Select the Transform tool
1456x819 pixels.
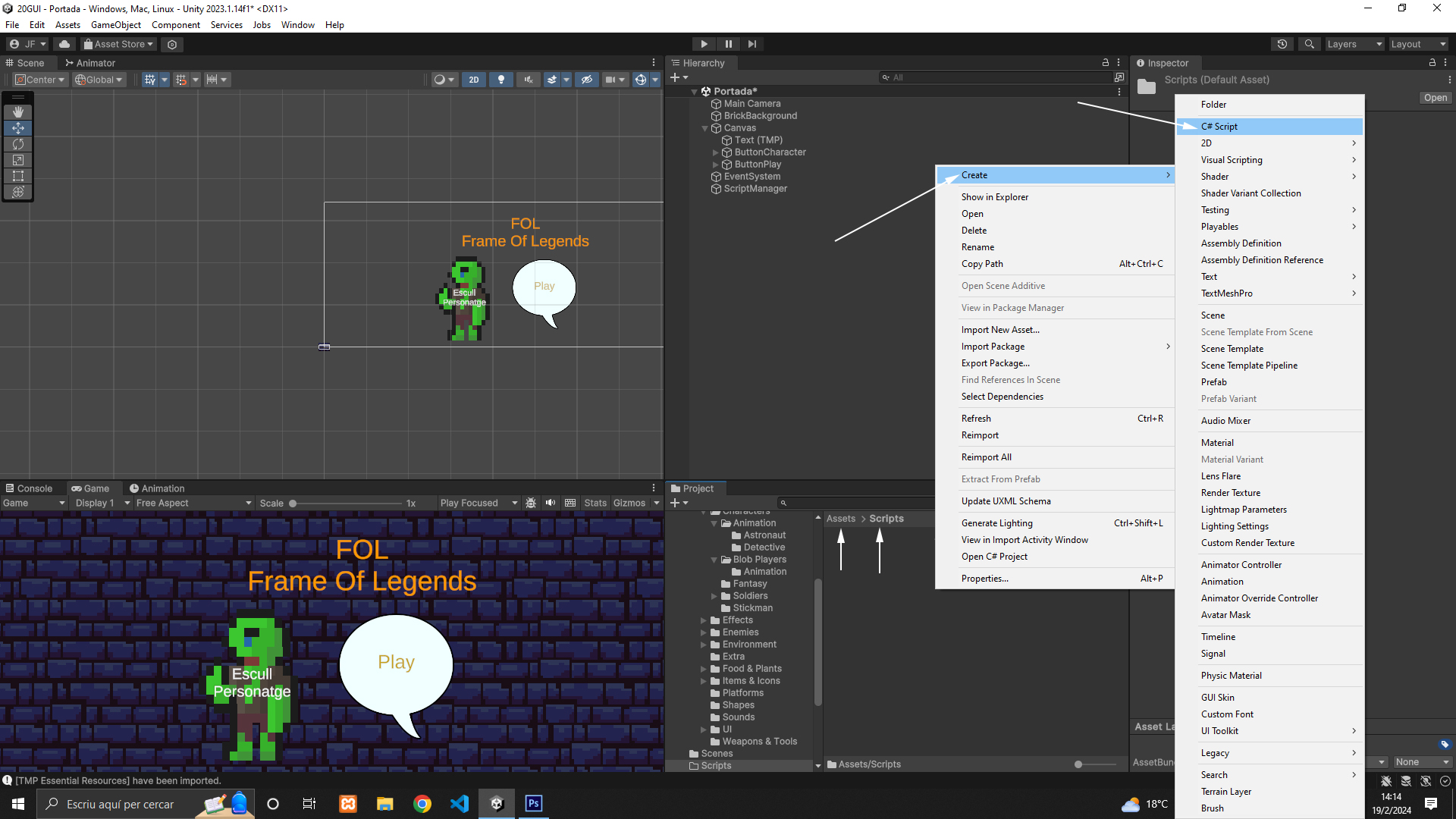pos(18,192)
